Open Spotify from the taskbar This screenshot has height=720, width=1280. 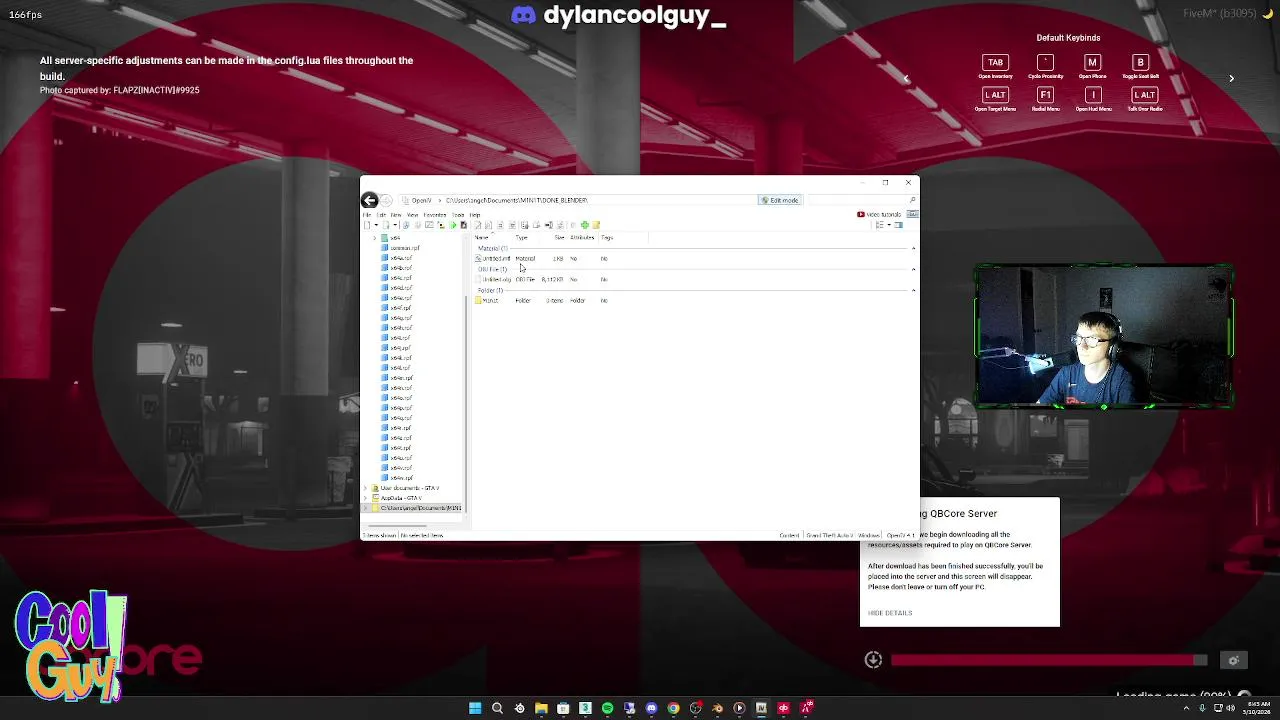pos(607,708)
